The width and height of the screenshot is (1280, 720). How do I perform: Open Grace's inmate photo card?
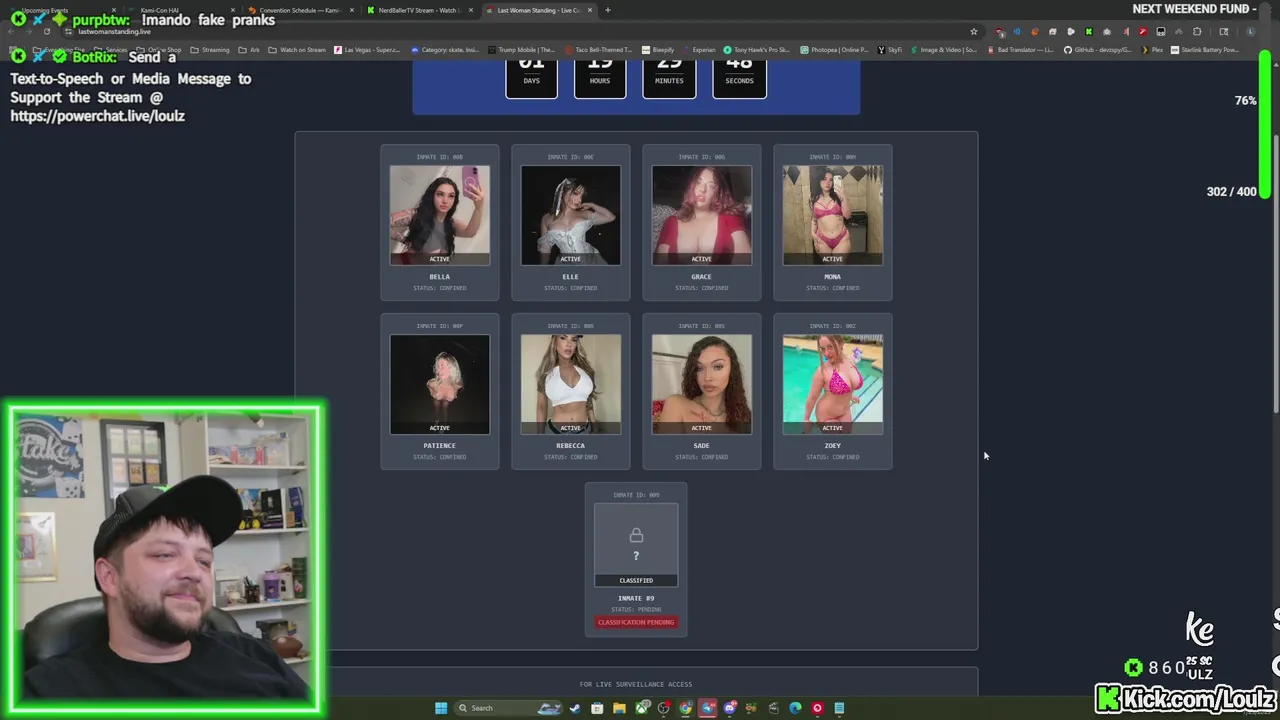pyautogui.click(x=701, y=215)
